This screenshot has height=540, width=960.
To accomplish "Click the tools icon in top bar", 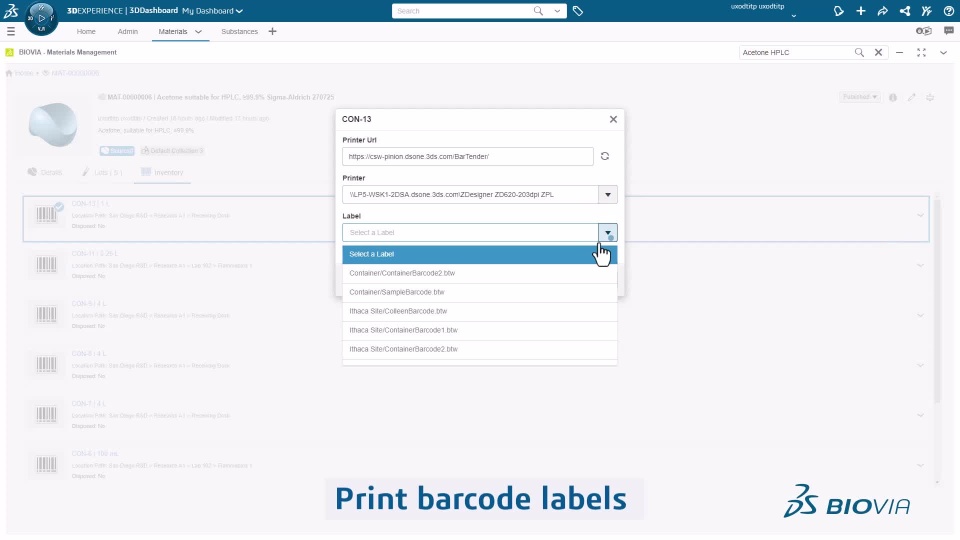I will pos(926,11).
